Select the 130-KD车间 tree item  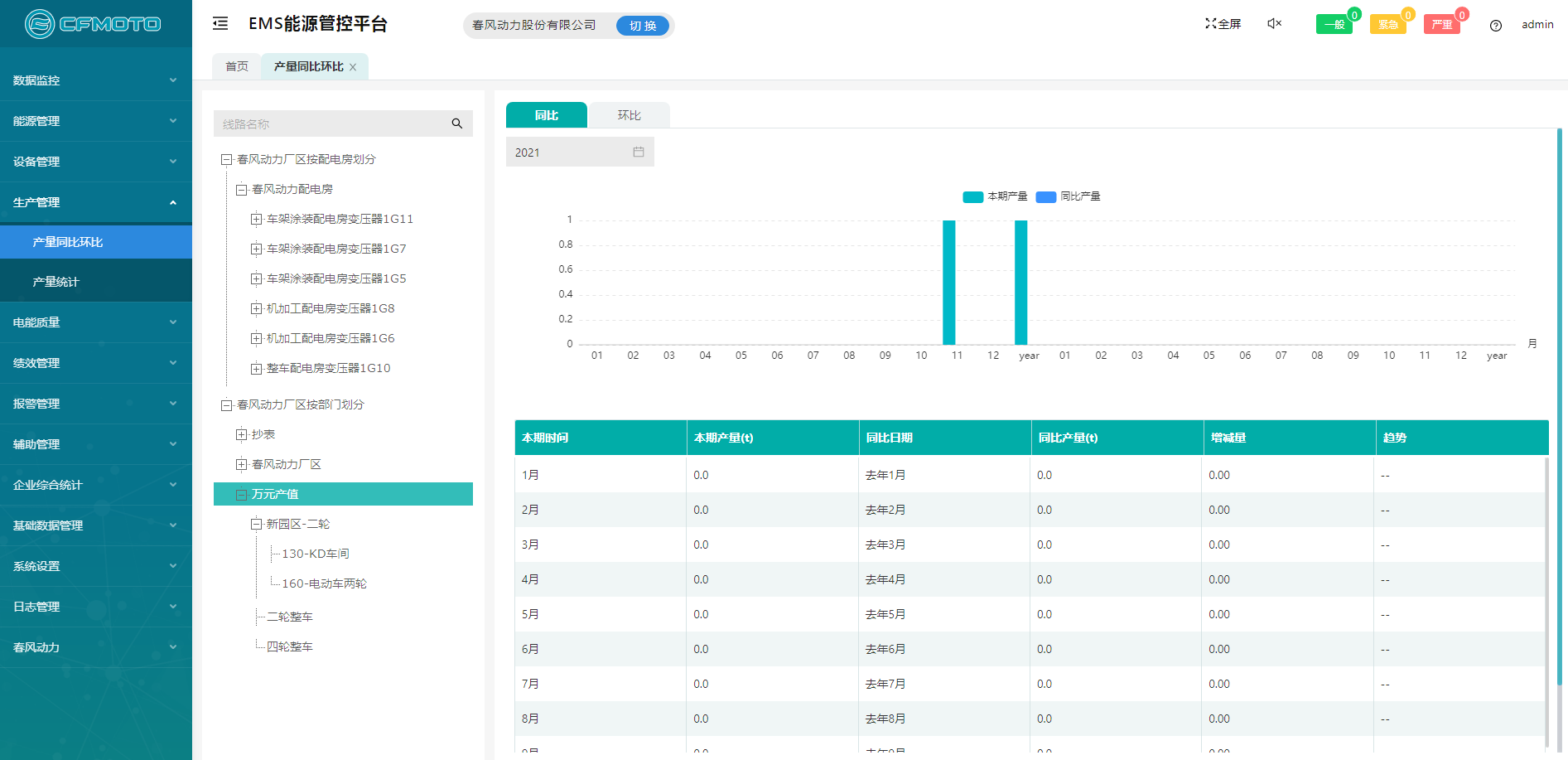316,554
